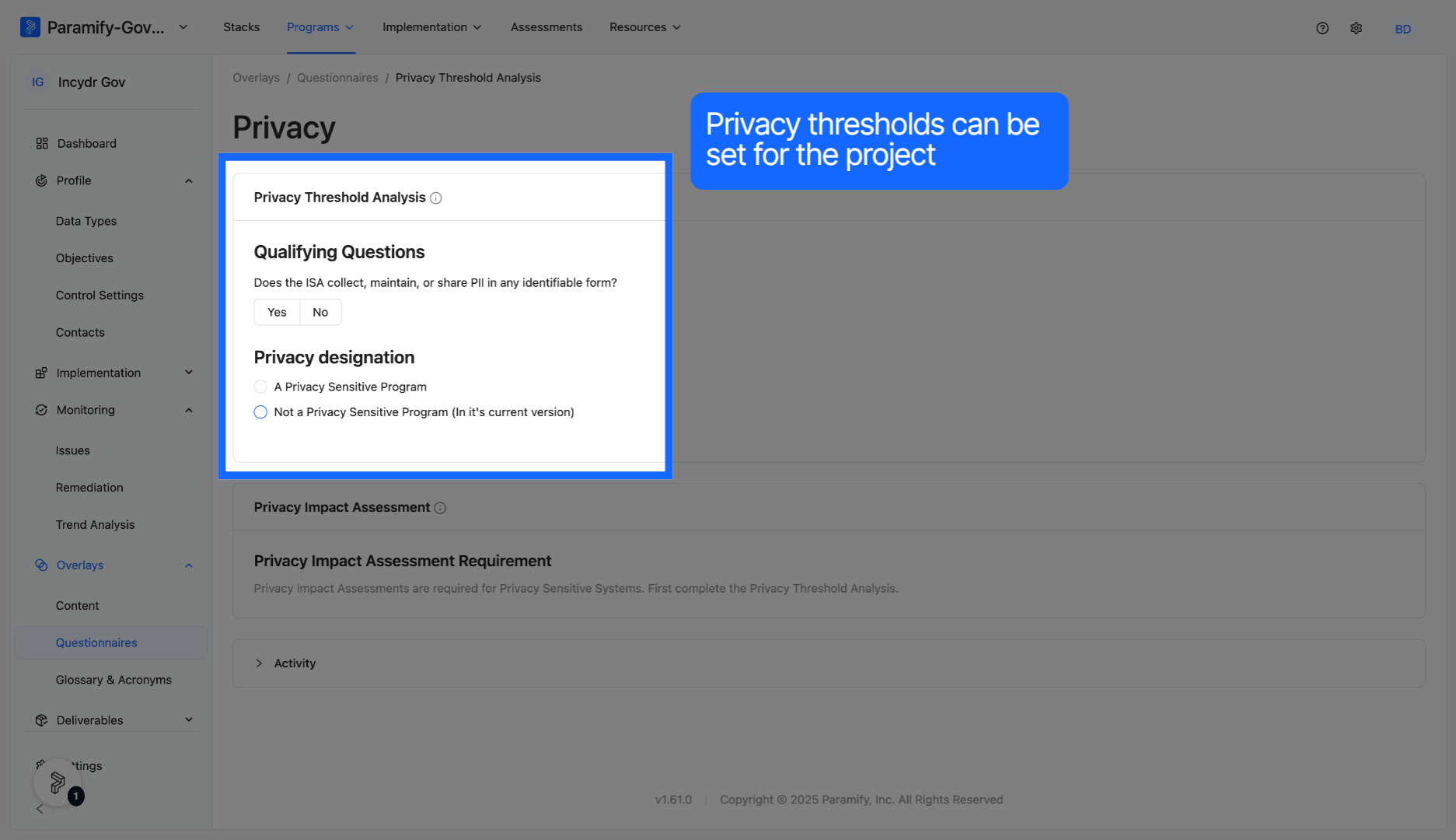Viewport: 1456px width, 840px height.
Task: Click the Copyright 2025 Paramify footer text
Action: tap(861, 800)
